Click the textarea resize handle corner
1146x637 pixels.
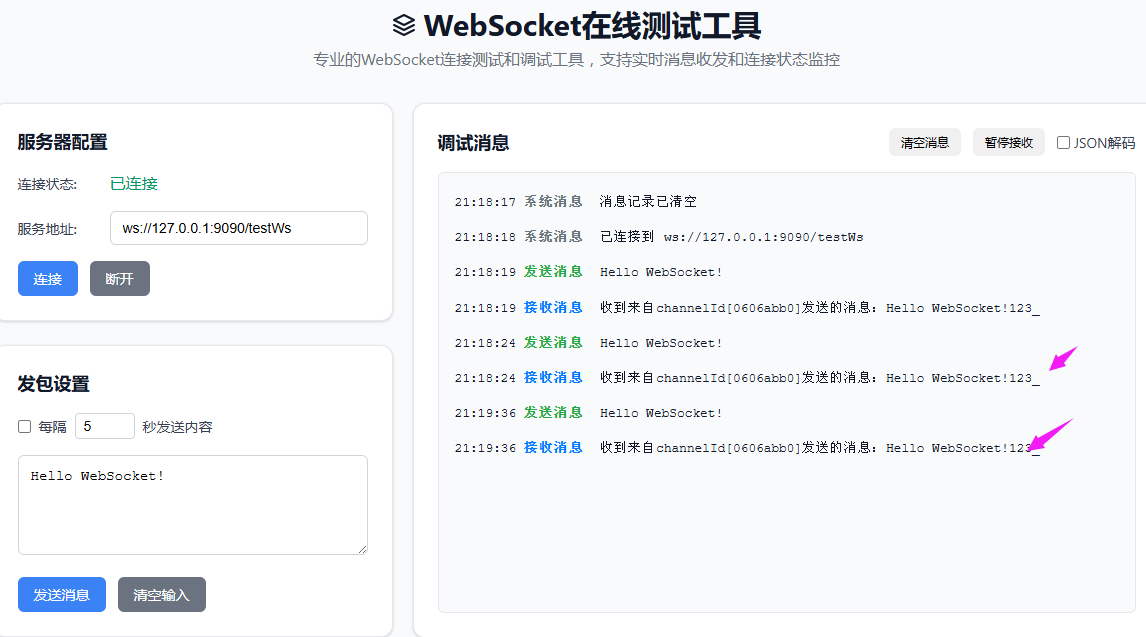click(x=363, y=548)
